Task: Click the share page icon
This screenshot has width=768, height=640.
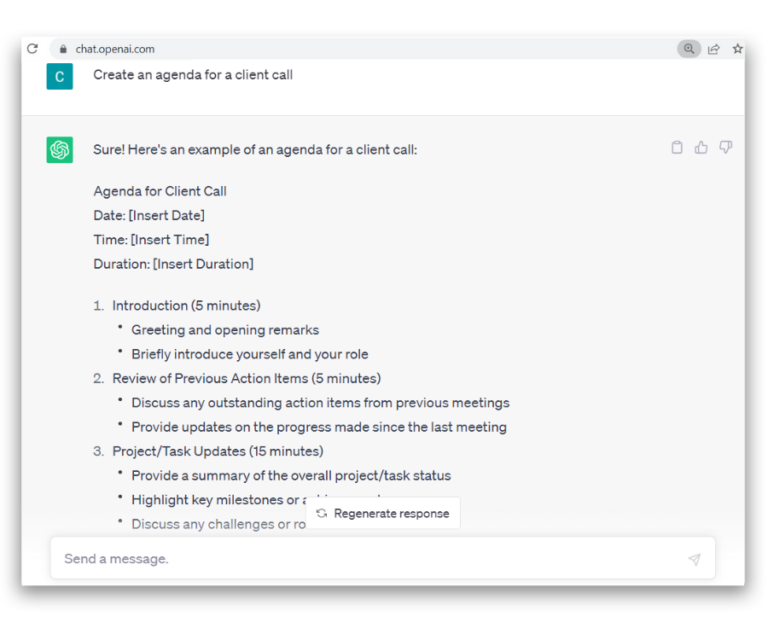Action: click(x=714, y=48)
